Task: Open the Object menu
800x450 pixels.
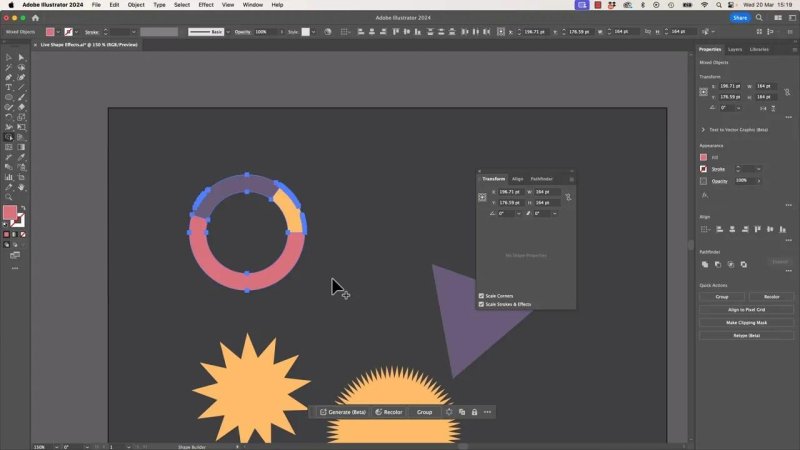Action: [x=136, y=5]
